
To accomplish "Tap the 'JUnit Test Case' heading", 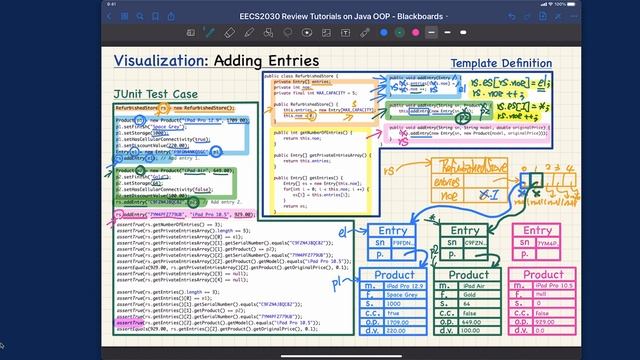I will pos(156,94).
